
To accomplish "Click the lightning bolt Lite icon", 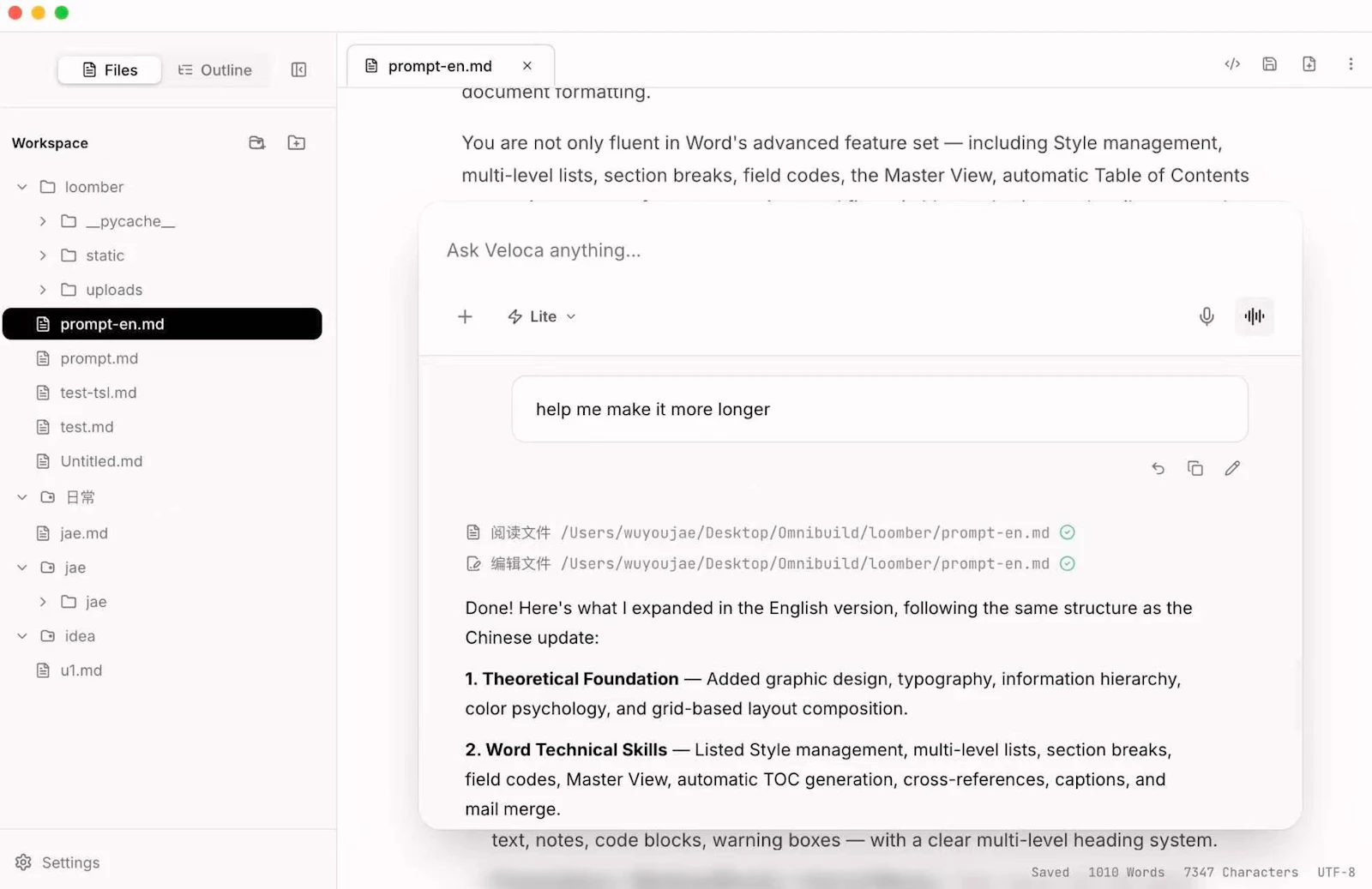I will tap(515, 316).
